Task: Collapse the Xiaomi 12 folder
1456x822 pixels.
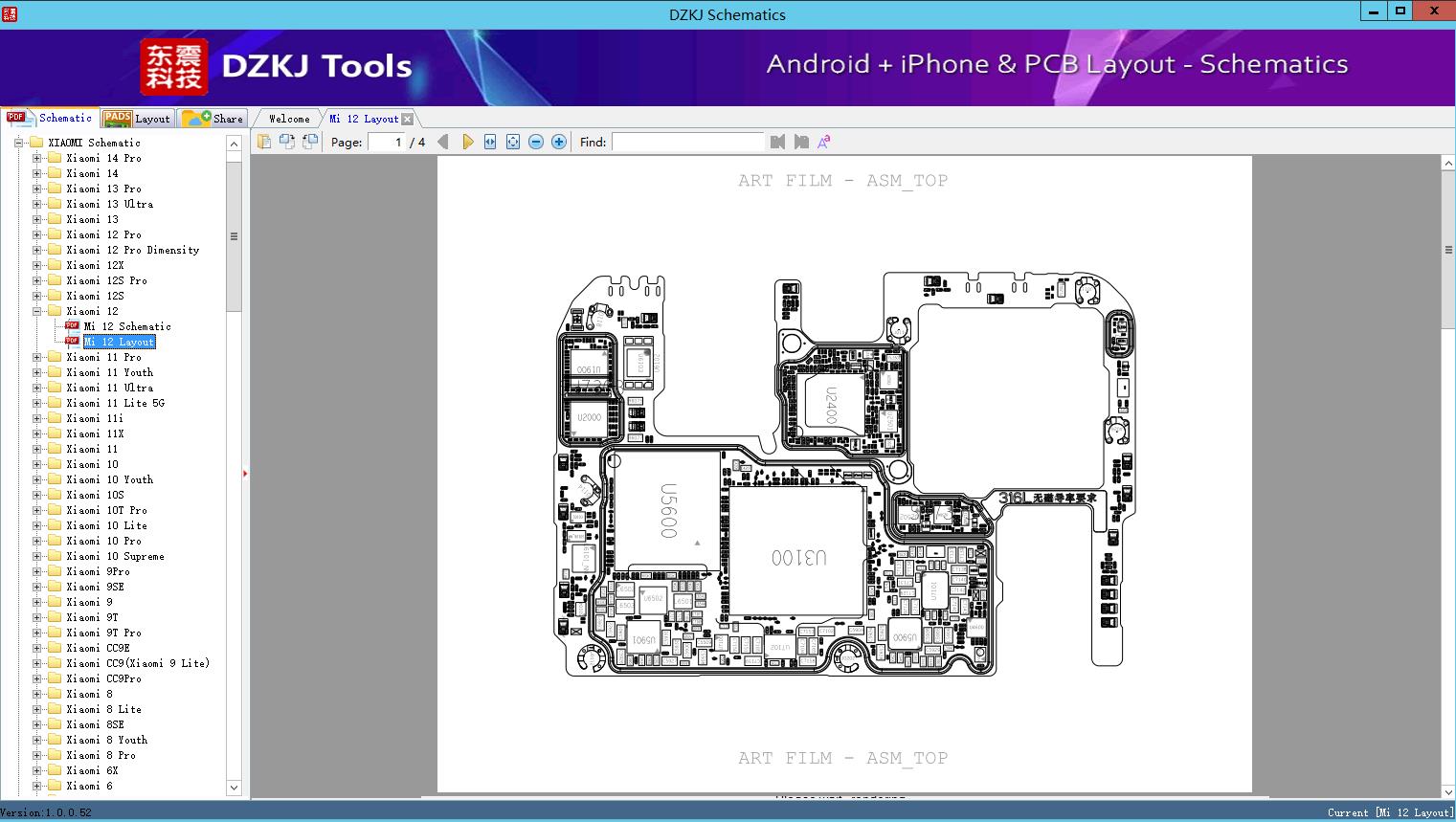Action: pyautogui.click(x=36, y=311)
